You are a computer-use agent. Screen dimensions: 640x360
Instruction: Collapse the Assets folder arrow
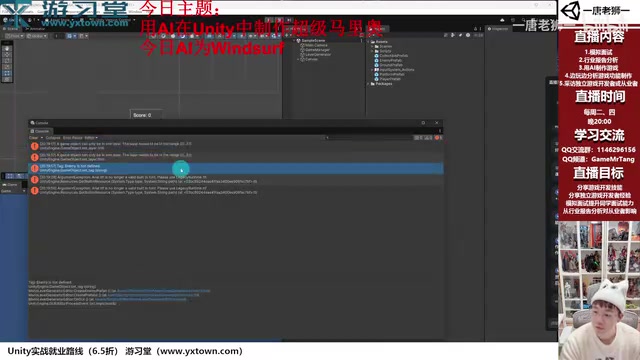click(369, 42)
